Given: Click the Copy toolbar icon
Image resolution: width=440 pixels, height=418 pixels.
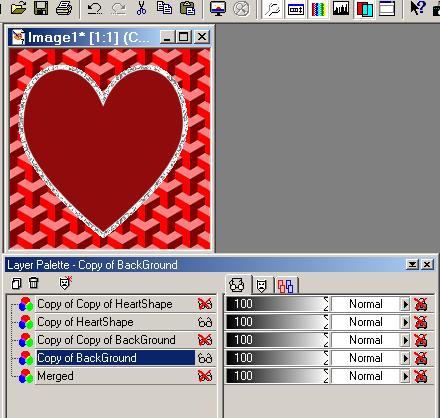Looking at the screenshot, I should pos(164,8).
